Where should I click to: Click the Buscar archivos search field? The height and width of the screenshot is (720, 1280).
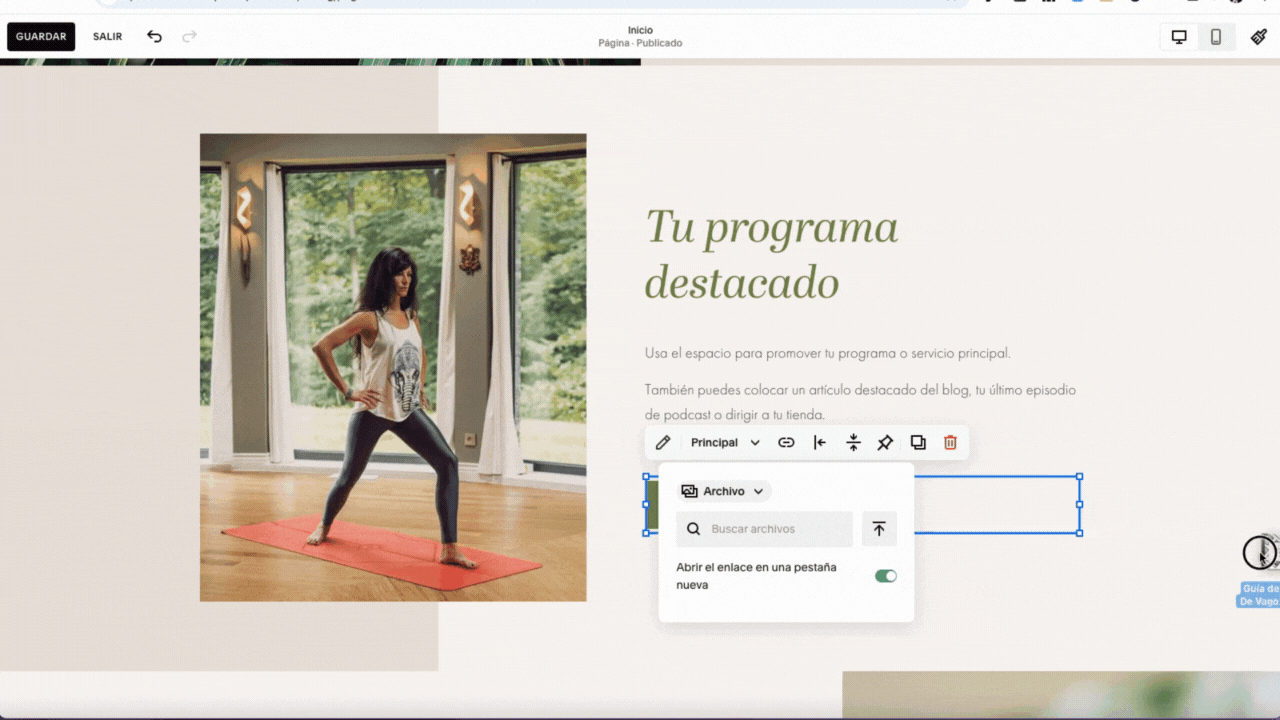(x=764, y=529)
